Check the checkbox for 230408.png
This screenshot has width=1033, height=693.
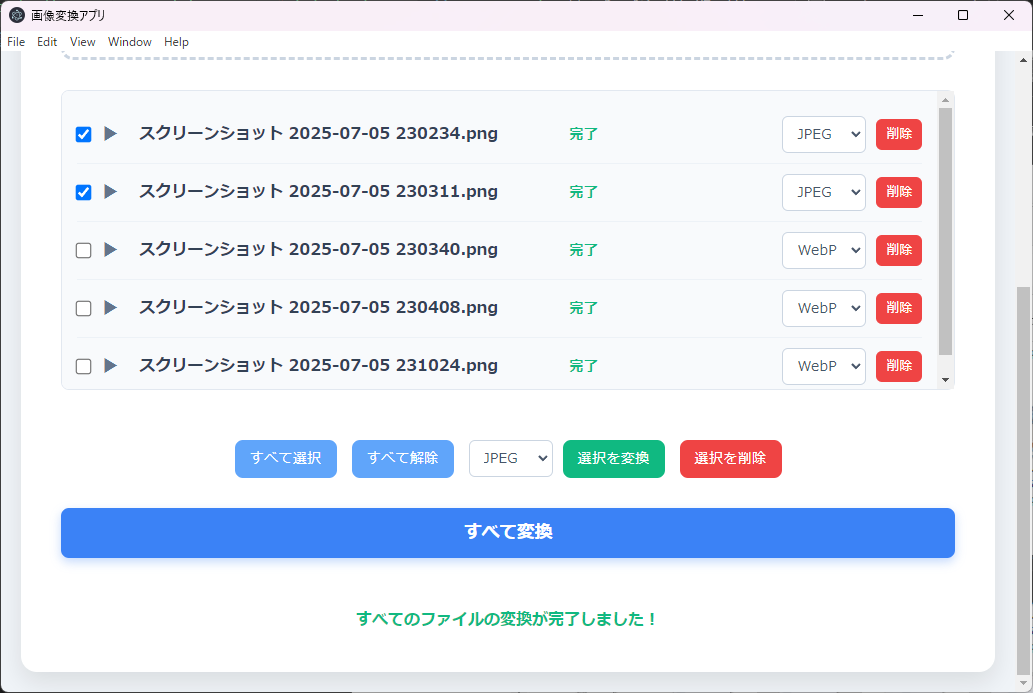(84, 308)
